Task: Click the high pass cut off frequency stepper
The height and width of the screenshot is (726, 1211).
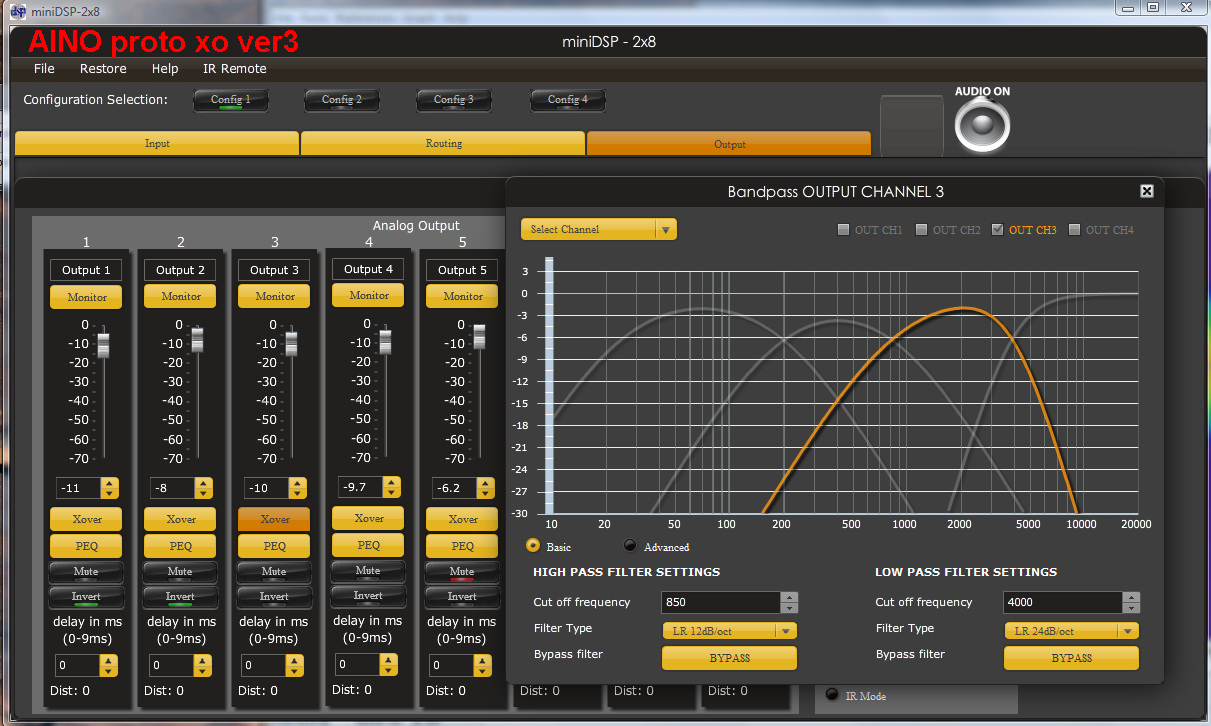Action: click(789, 602)
